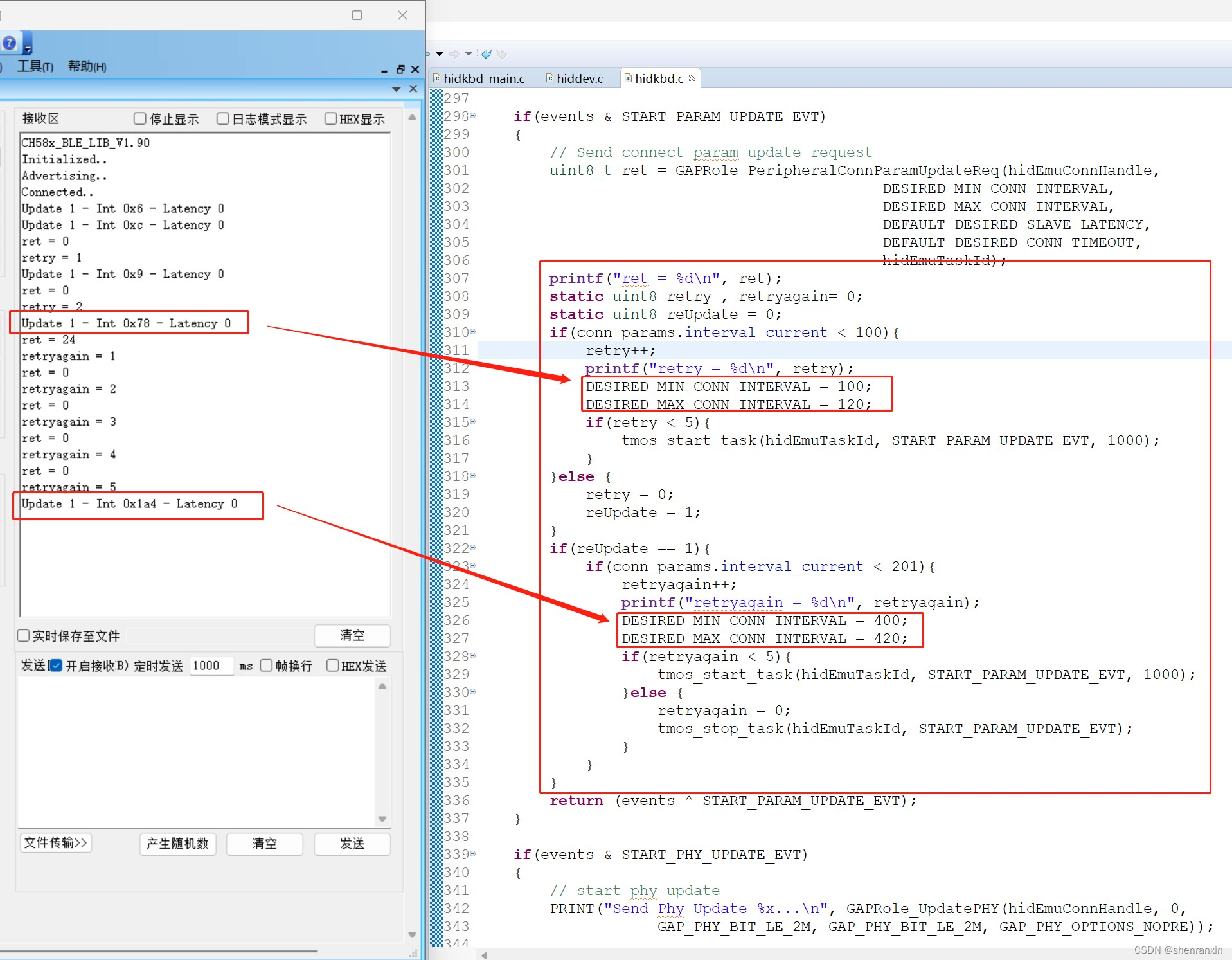Collapse the code fold at line 339
Screen dimensions: 1232x960
tap(473, 854)
